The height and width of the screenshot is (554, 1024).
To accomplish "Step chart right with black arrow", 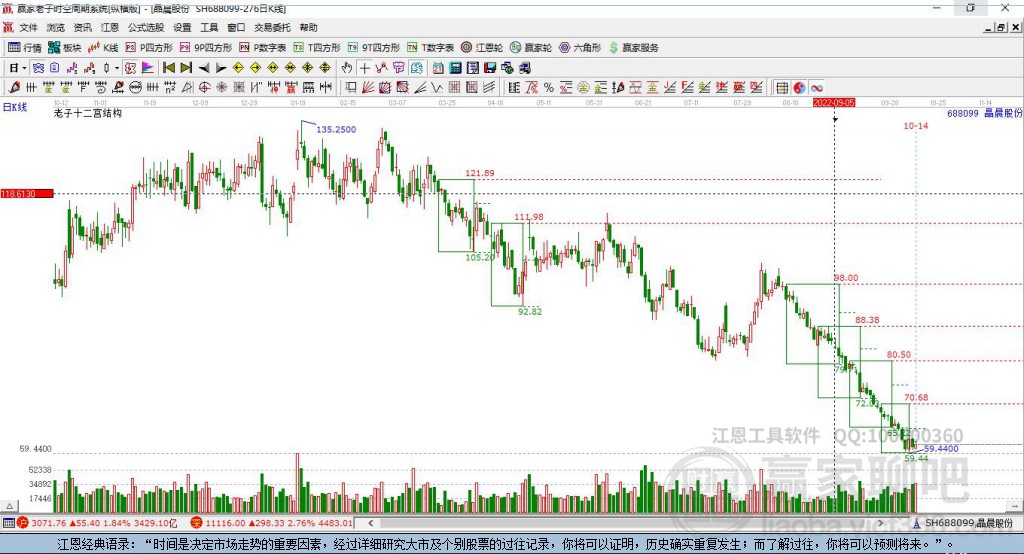I will click(x=221, y=68).
